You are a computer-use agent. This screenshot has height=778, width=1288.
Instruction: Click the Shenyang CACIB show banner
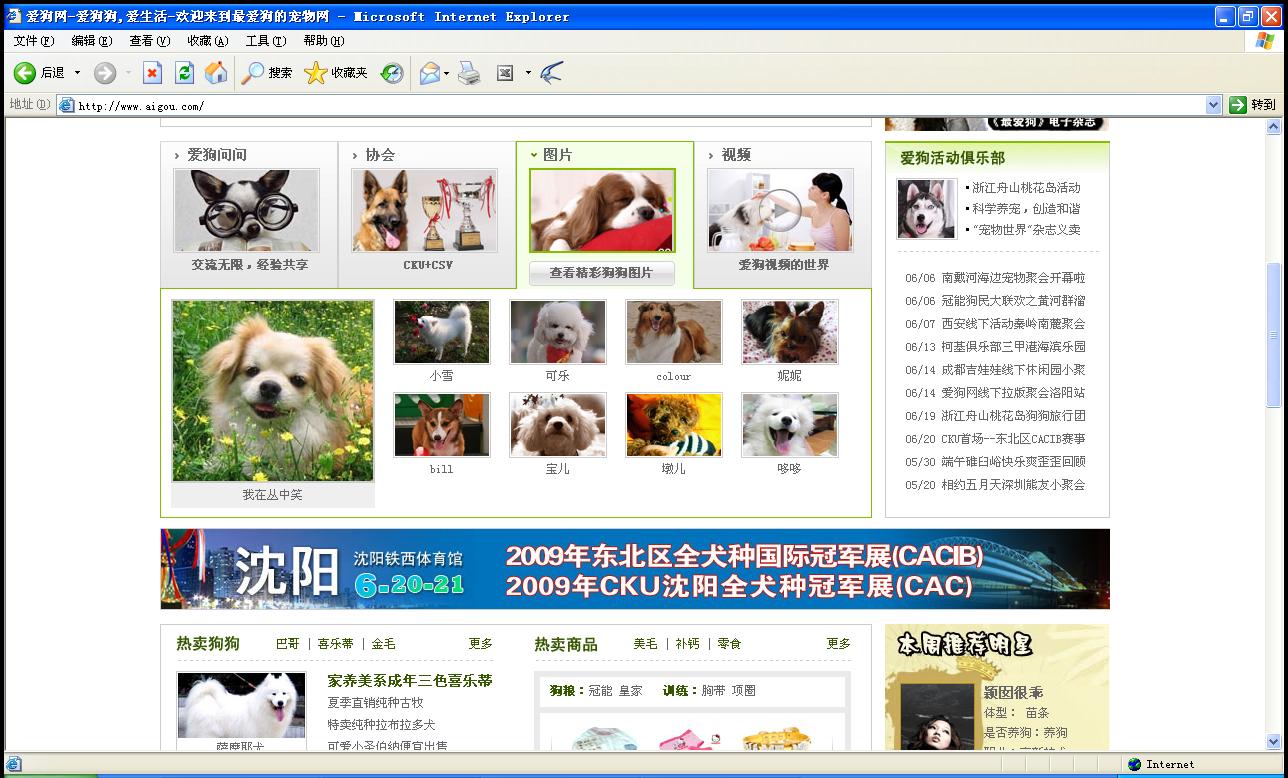coord(635,569)
